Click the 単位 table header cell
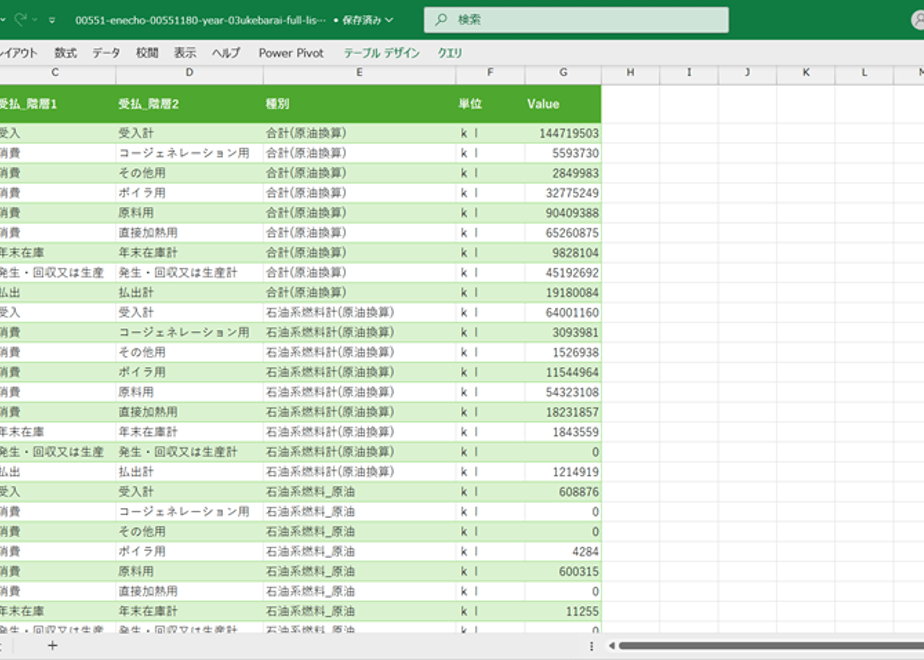The width and height of the screenshot is (924, 660). [x=490, y=104]
